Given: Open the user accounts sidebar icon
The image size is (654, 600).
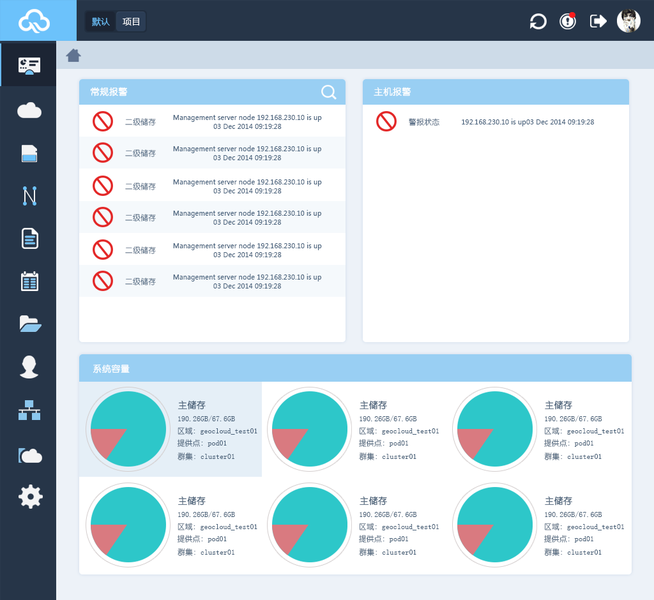Looking at the screenshot, I should point(29,367).
